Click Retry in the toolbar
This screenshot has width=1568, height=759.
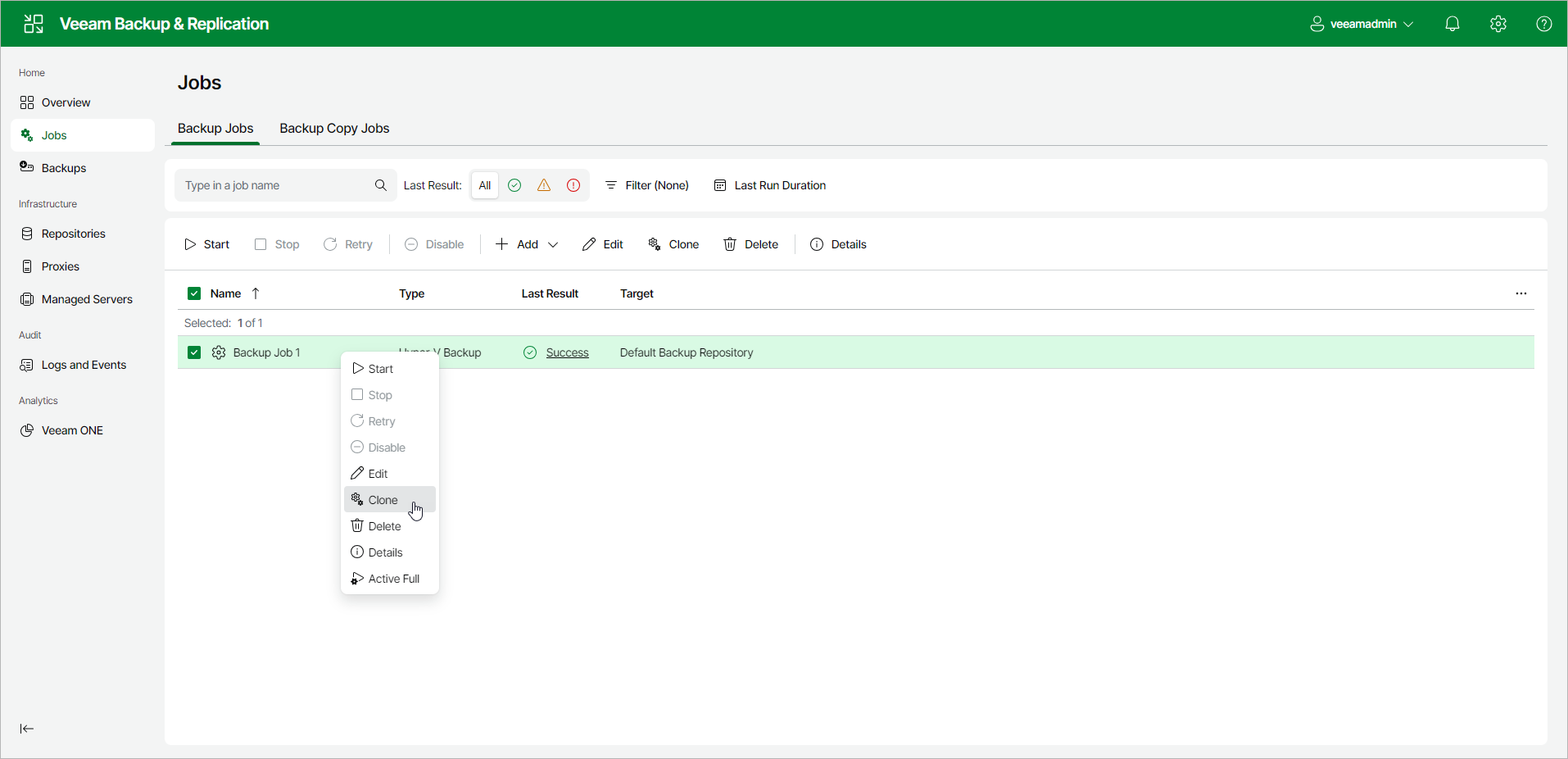point(348,244)
